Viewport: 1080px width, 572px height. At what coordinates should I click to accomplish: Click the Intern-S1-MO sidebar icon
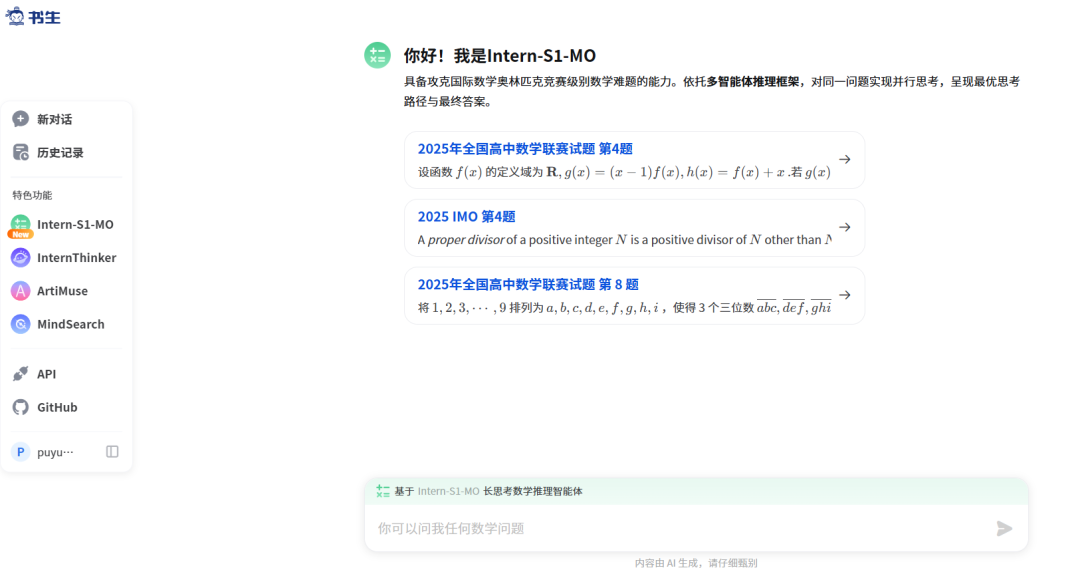(21, 223)
